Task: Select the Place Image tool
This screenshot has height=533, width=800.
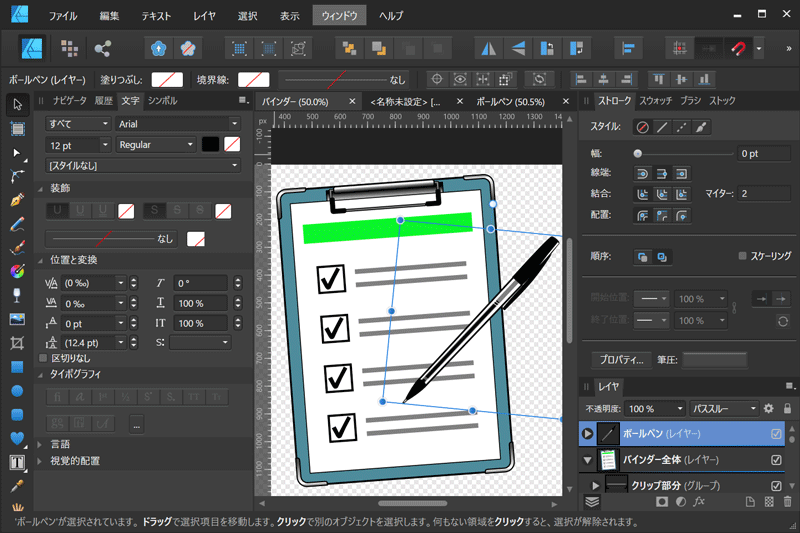Action: (x=17, y=319)
